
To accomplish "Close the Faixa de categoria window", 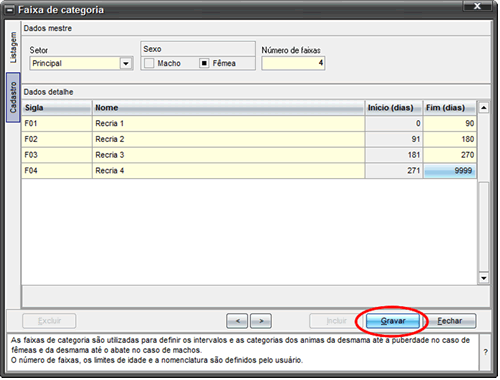I will (x=477, y=6).
